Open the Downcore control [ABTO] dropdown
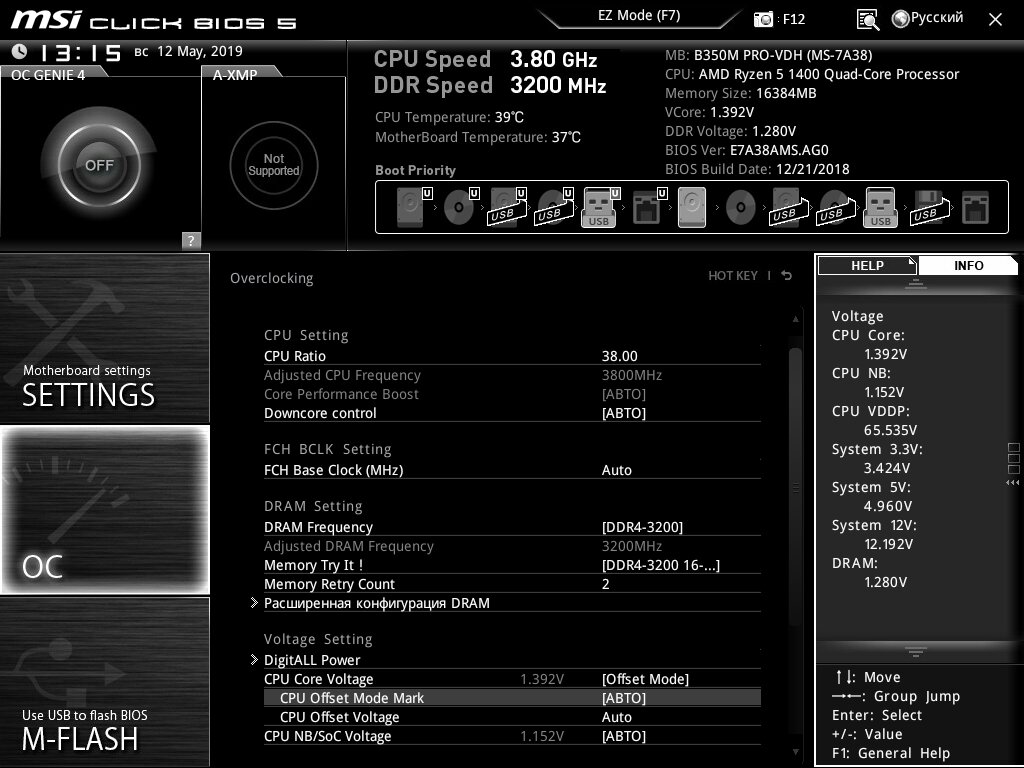1024x768 pixels. (x=624, y=413)
